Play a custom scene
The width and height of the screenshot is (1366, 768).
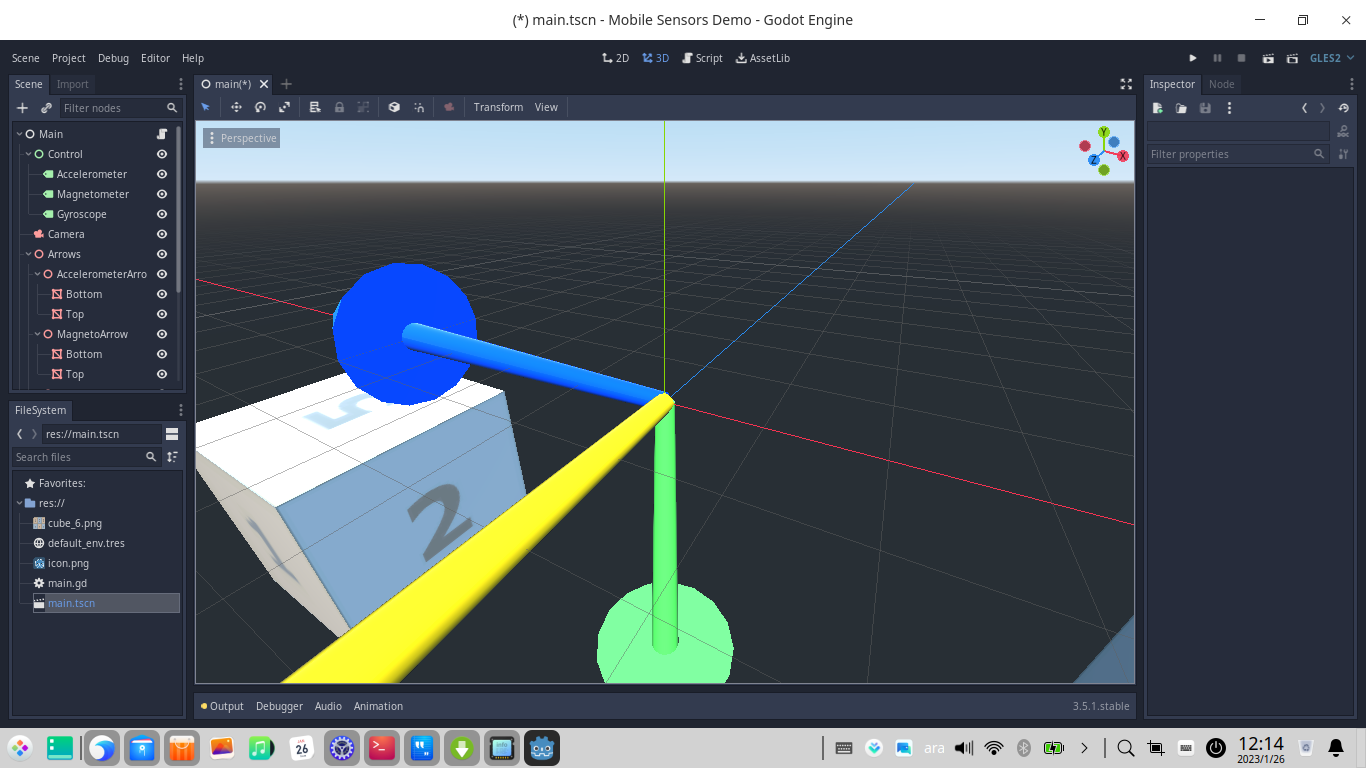(x=1292, y=58)
